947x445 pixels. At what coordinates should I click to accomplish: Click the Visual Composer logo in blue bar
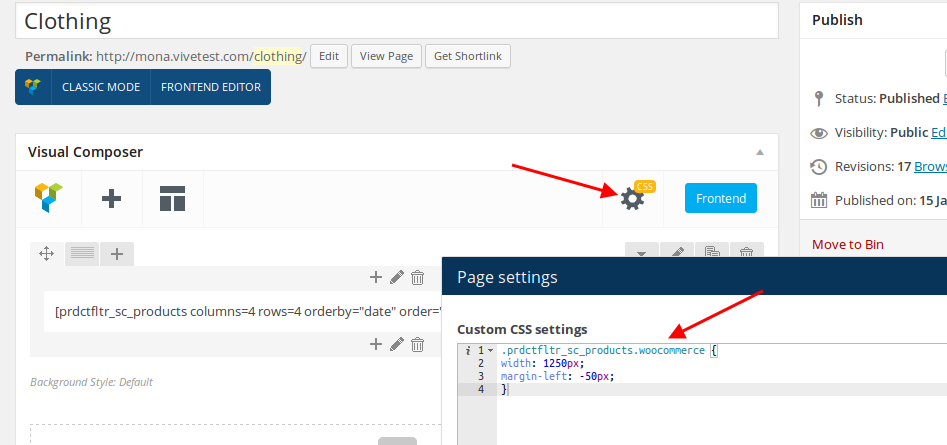[x=33, y=87]
